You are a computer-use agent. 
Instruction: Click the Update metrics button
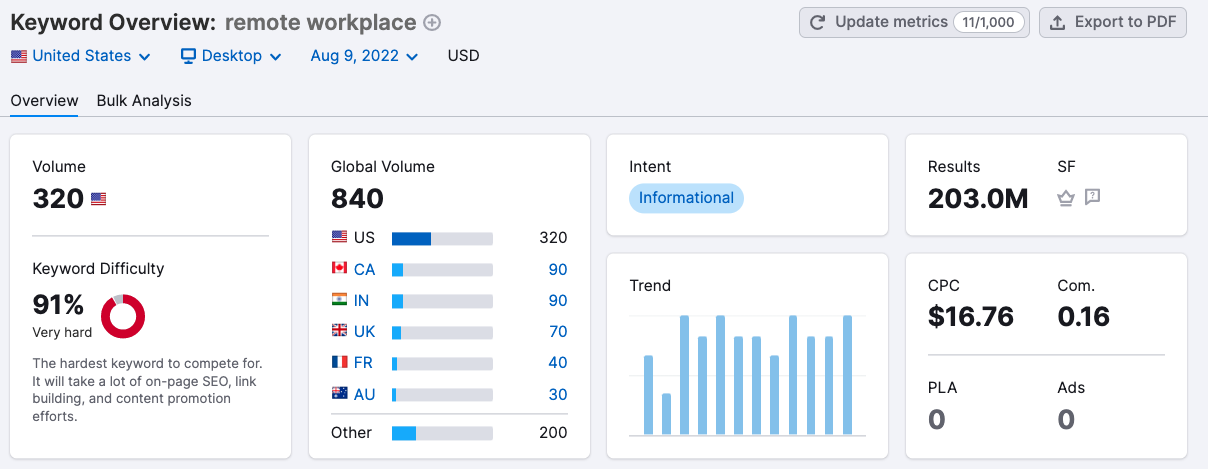913,23
